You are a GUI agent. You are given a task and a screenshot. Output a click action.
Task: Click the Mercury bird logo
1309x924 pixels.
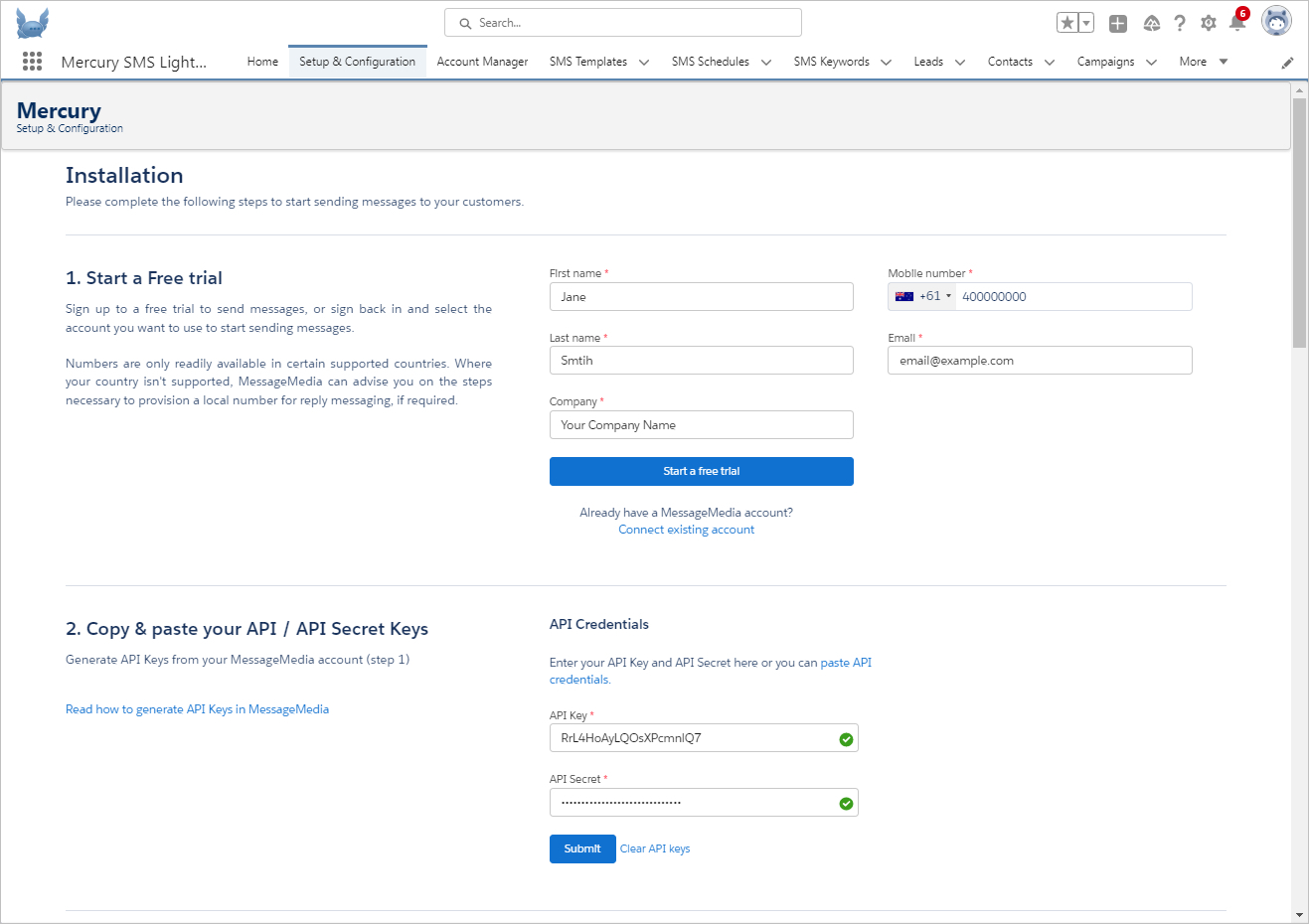[33, 23]
